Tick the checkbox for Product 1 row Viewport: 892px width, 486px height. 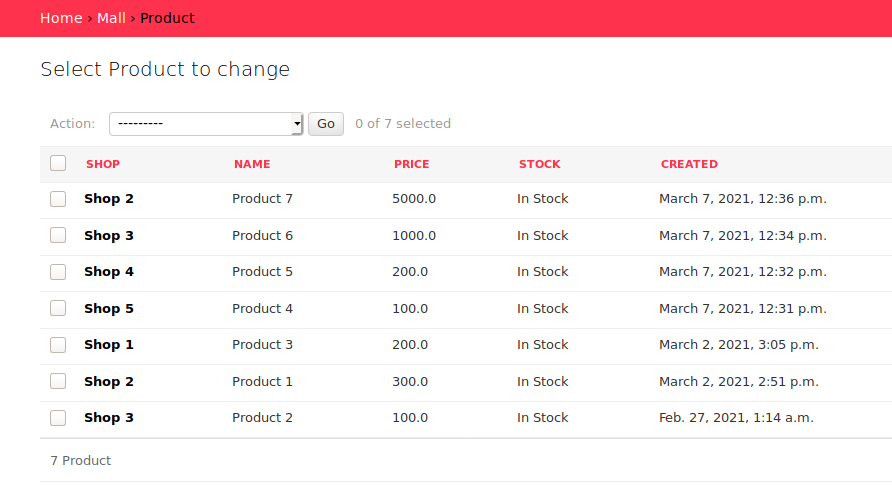pyautogui.click(x=58, y=381)
